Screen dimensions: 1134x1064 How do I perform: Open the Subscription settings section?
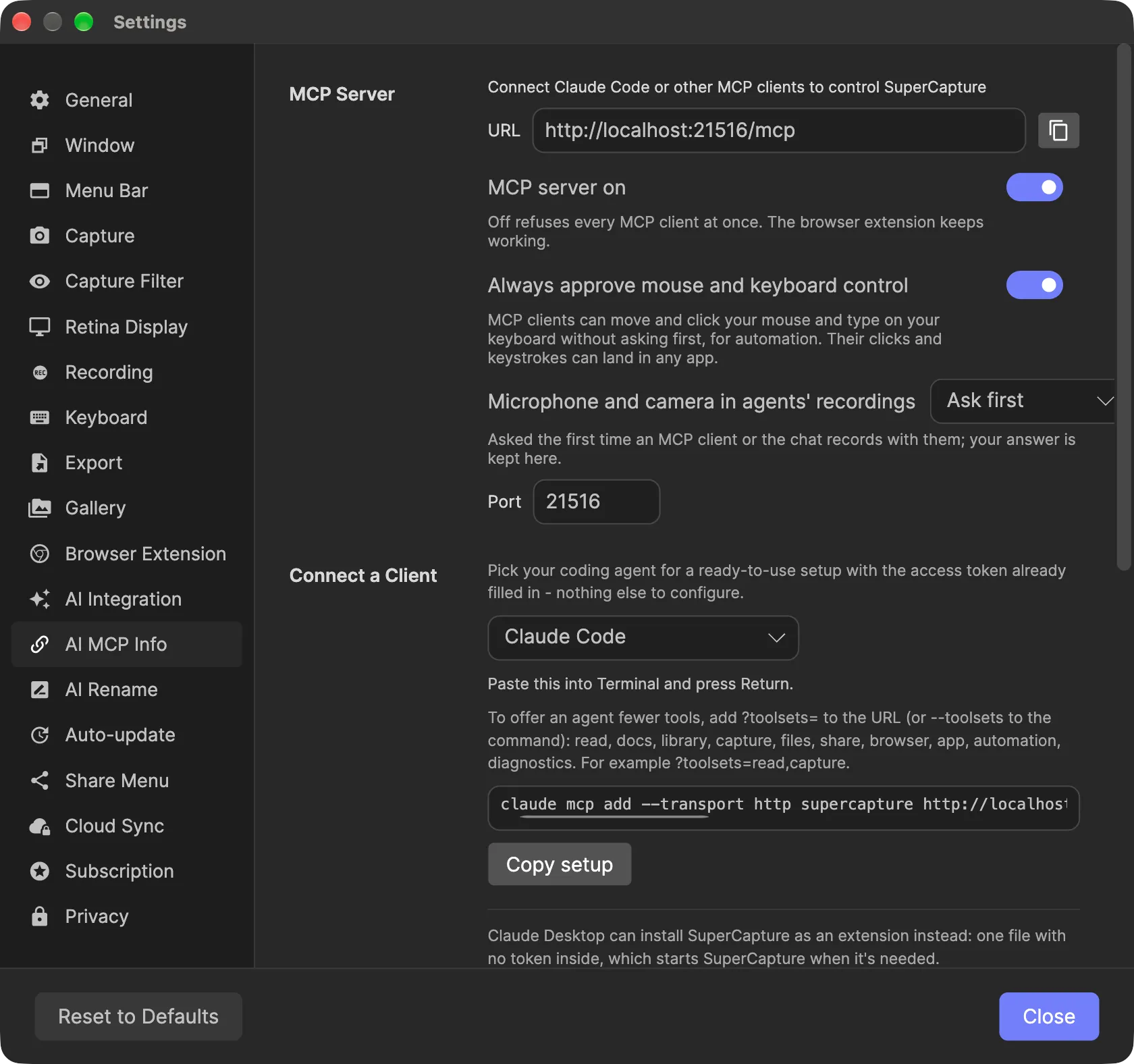point(127,871)
